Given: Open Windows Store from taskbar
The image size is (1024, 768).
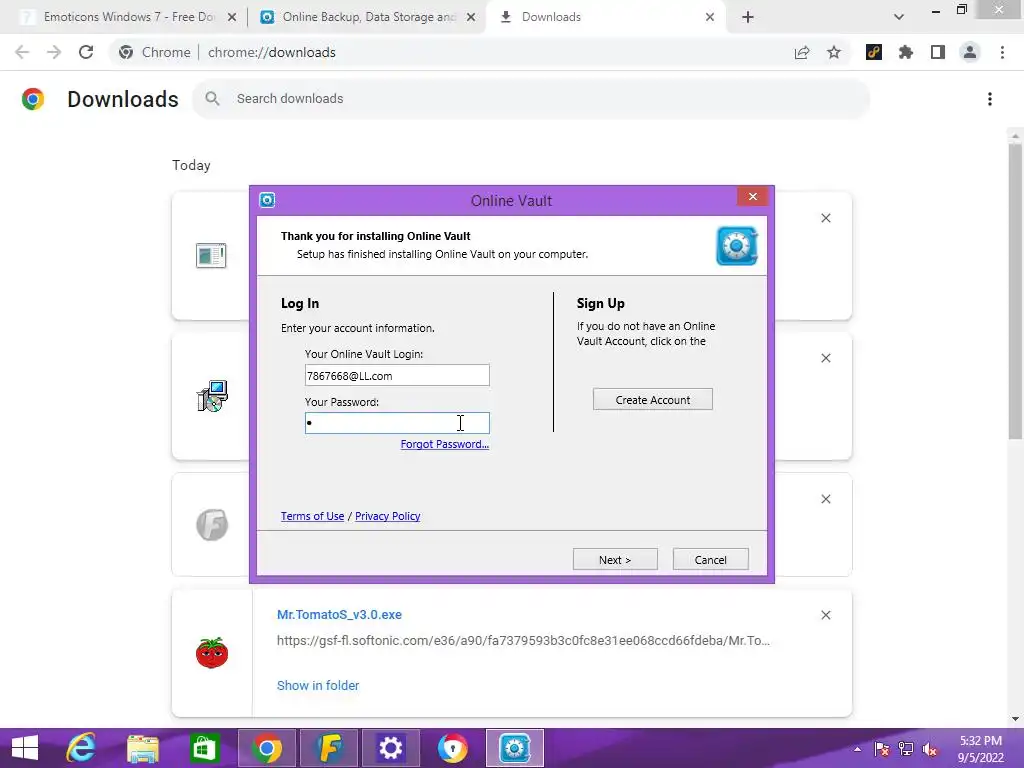Looking at the screenshot, I should coord(204,748).
